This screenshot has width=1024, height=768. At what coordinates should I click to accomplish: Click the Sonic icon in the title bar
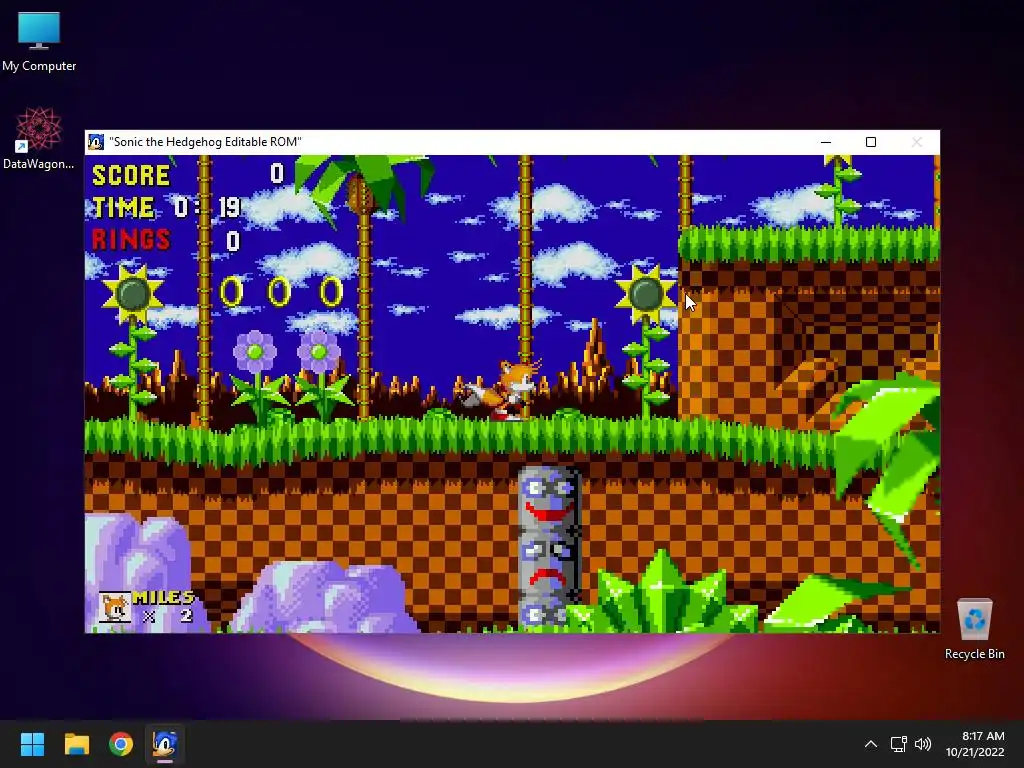[x=96, y=142]
